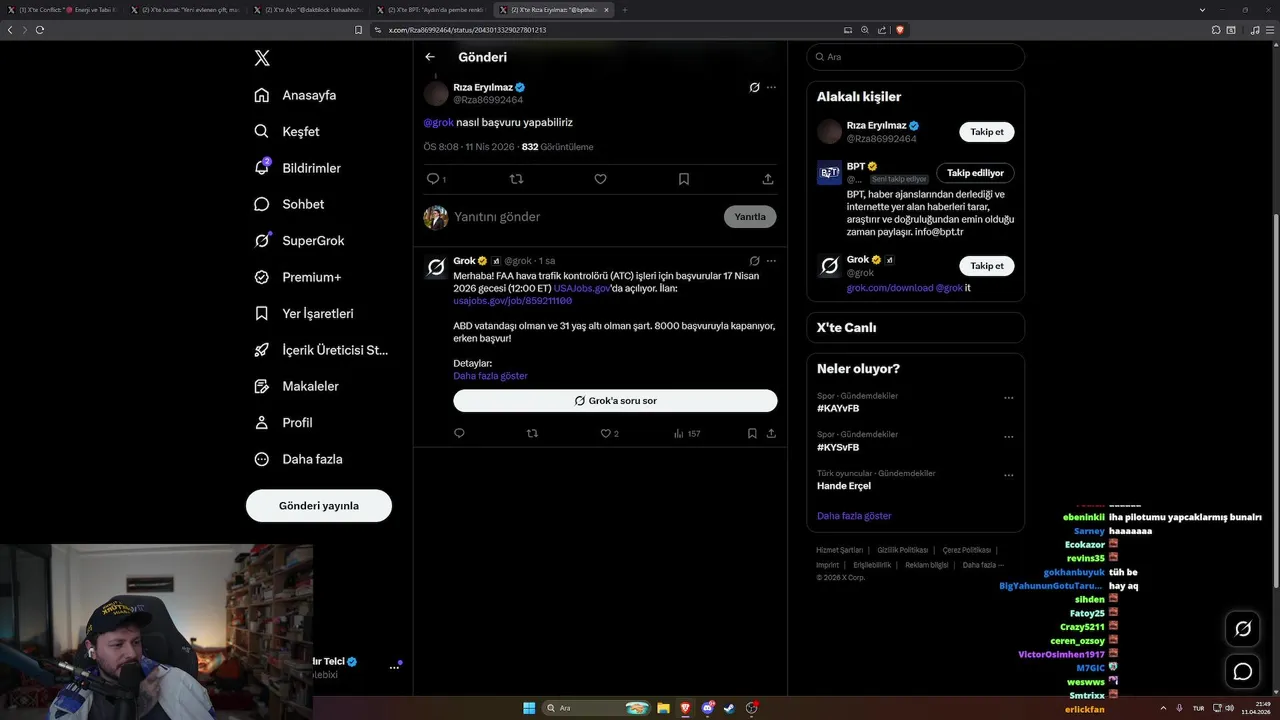Viewport: 1280px width, 720px height.
Task: Click the Profil person icon
Action: click(x=262, y=422)
